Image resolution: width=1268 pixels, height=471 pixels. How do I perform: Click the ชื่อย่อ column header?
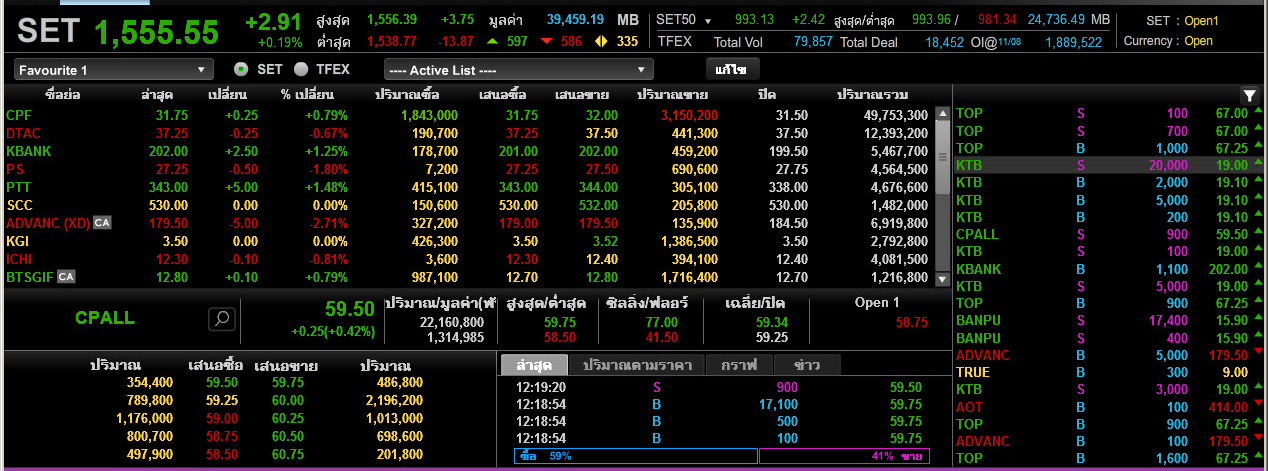pyautogui.click(x=63, y=95)
